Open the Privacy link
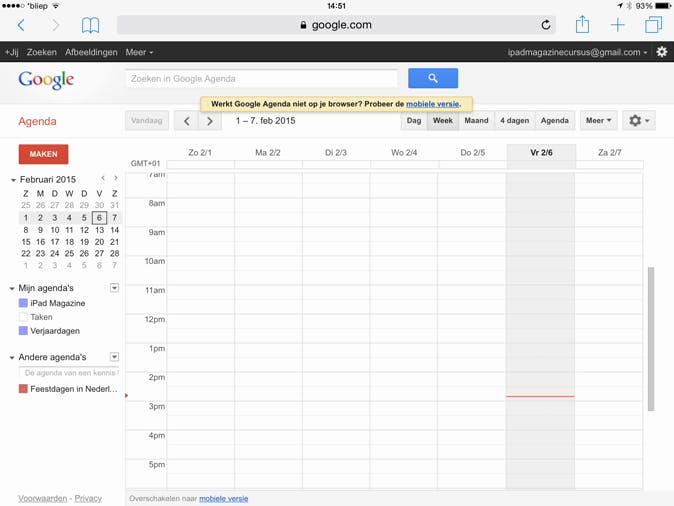 [x=88, y=499]
